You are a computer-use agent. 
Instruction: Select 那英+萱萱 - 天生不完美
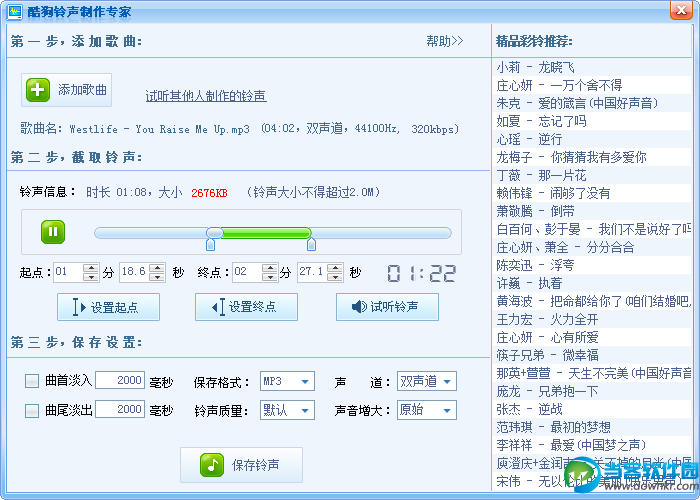(592, 373)
